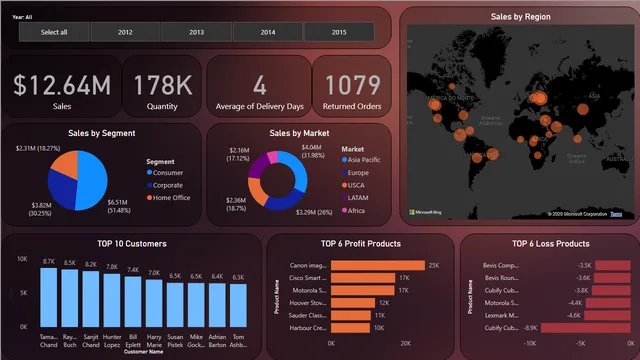This screenshot has width=640, height=360.
Task: Select the Tom Ashb... customer bar
Action: (238, 306)
